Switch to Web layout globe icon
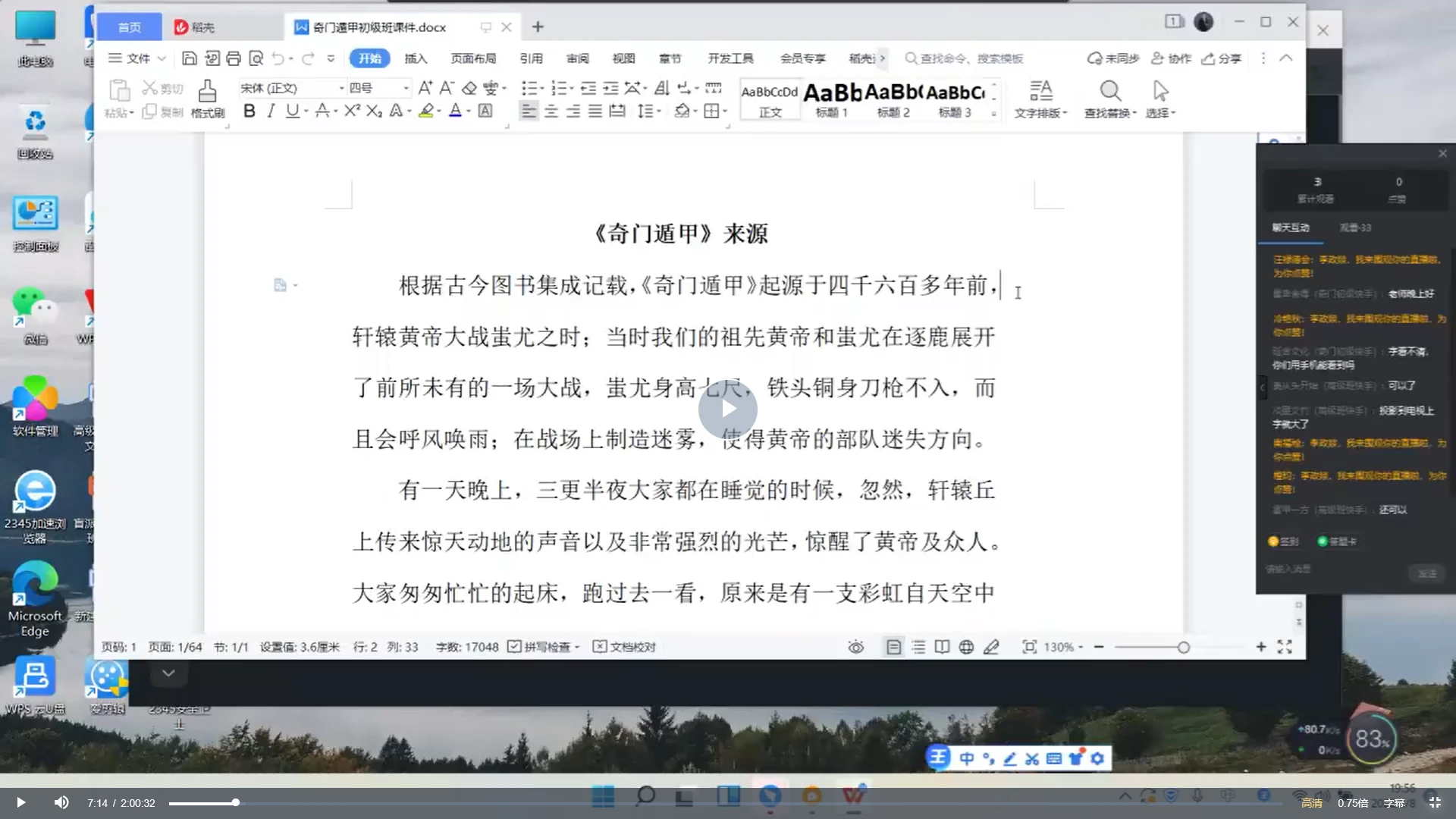 click(x=966, y=647)
